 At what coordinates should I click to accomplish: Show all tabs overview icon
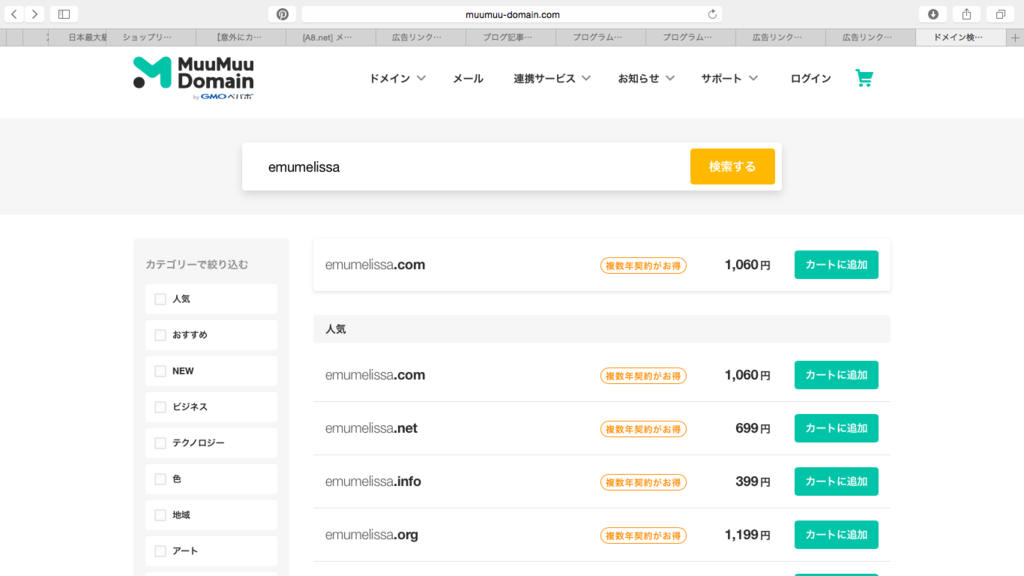tap(1000, 14)
